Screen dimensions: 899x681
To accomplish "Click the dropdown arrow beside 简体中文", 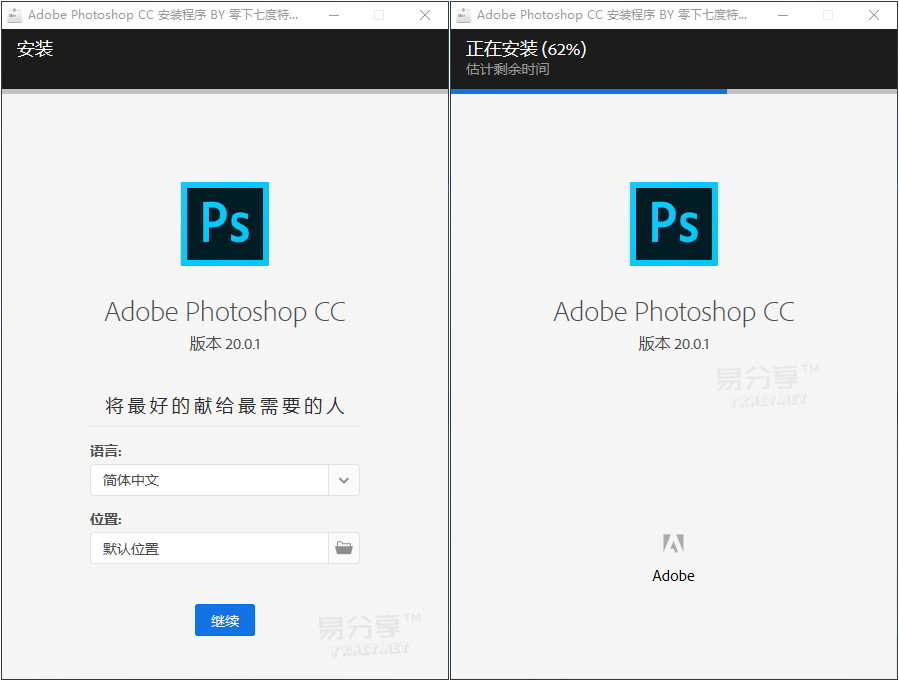I will 344,480.
